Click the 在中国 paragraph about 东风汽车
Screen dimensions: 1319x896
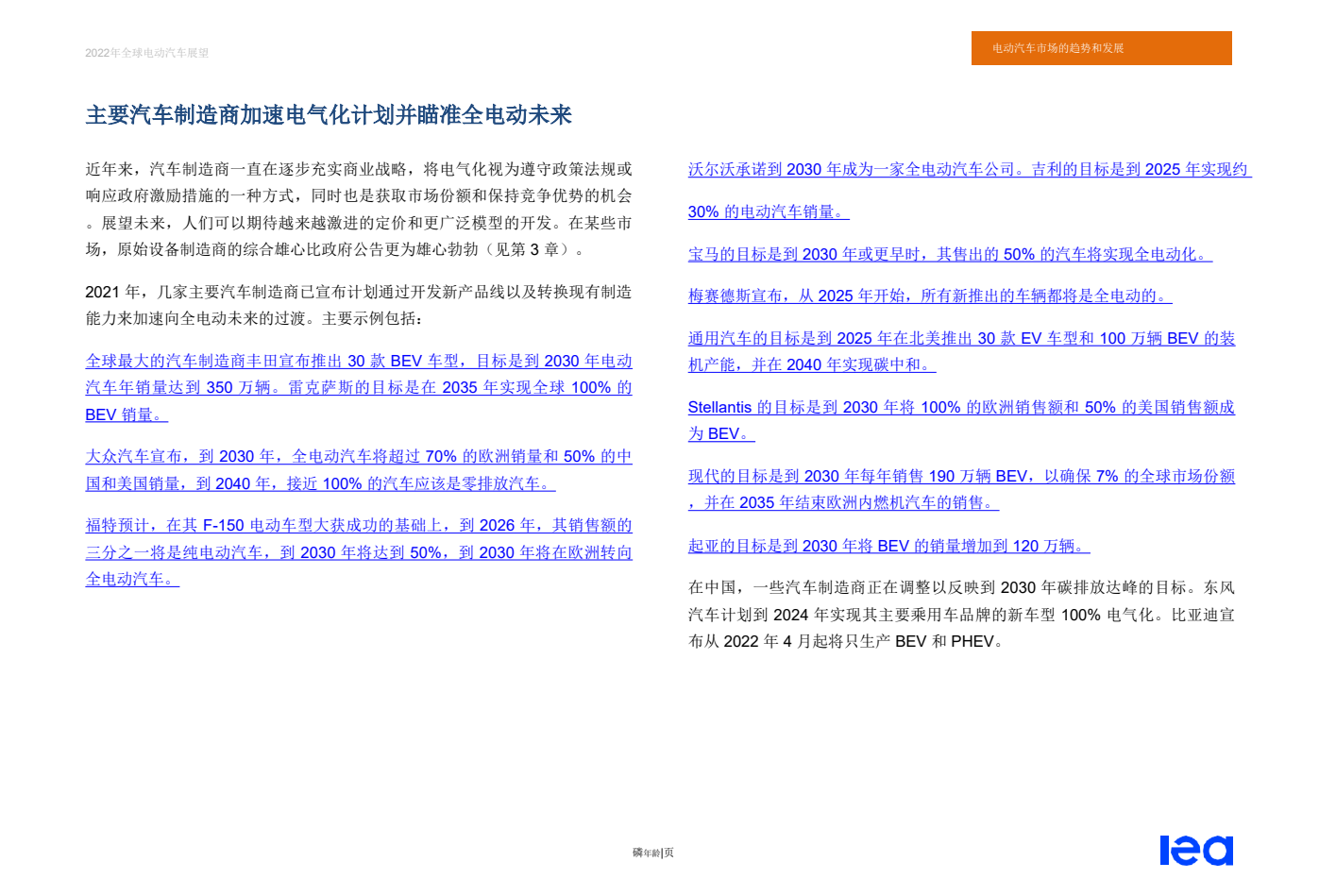[x=960, y=615]
